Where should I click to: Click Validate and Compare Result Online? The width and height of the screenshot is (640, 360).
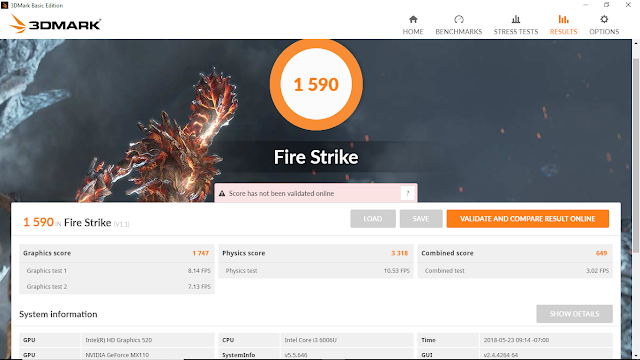pos(528,219)
